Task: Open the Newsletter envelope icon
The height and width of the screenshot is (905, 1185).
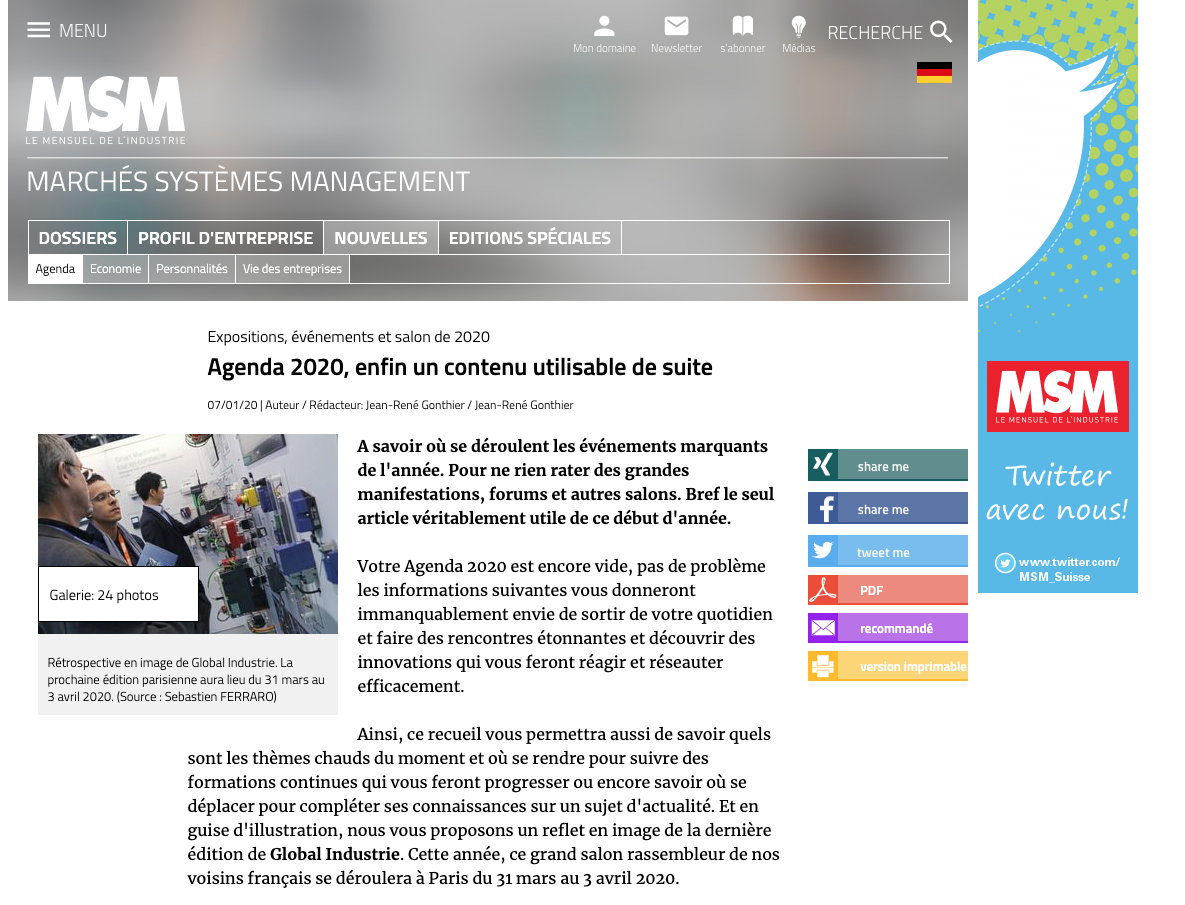Action: pyautogui.click(x=676, y=27)
